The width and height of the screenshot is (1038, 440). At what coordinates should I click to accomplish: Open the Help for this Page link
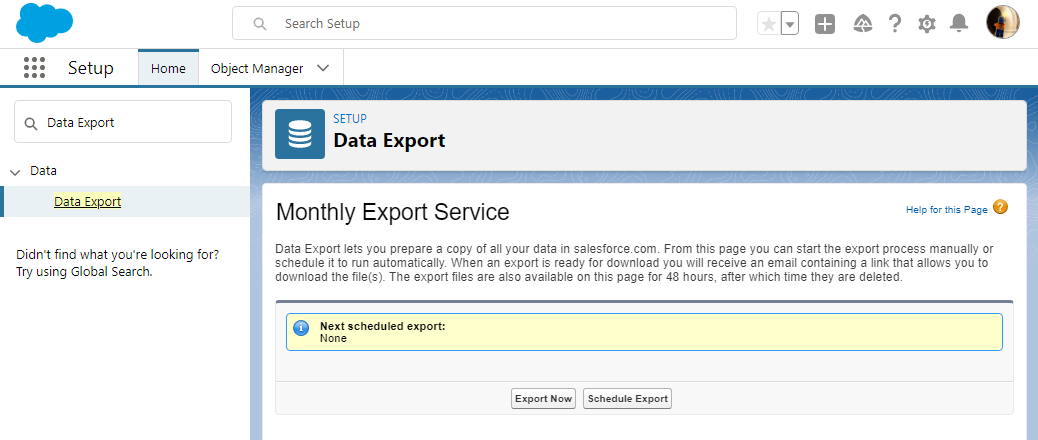(947, 210)
